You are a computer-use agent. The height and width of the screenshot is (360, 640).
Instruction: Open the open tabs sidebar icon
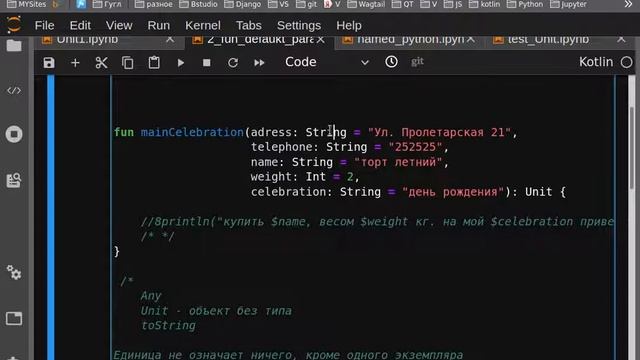14,318
